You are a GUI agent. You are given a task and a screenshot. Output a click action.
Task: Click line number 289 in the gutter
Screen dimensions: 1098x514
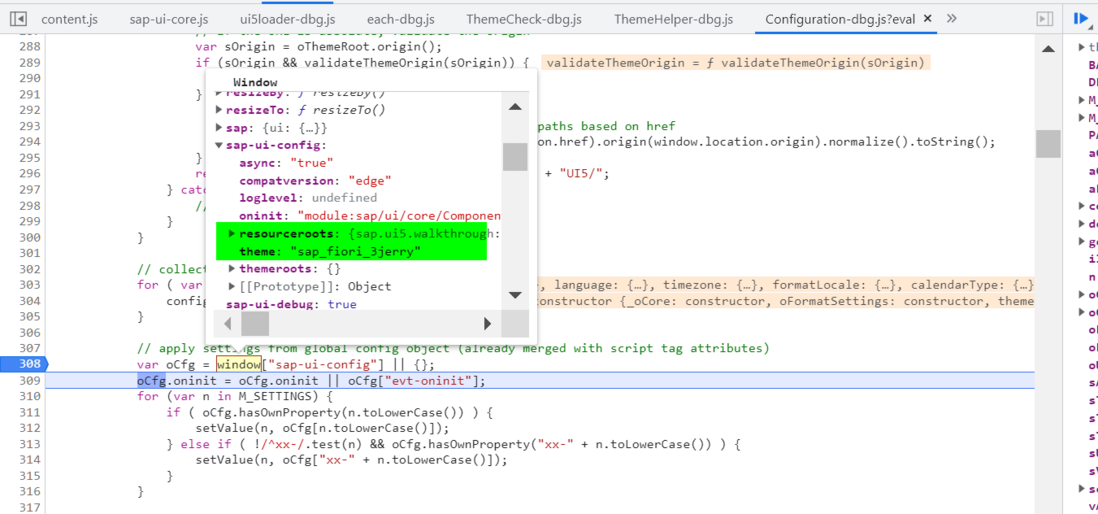[x=28, y=63]
